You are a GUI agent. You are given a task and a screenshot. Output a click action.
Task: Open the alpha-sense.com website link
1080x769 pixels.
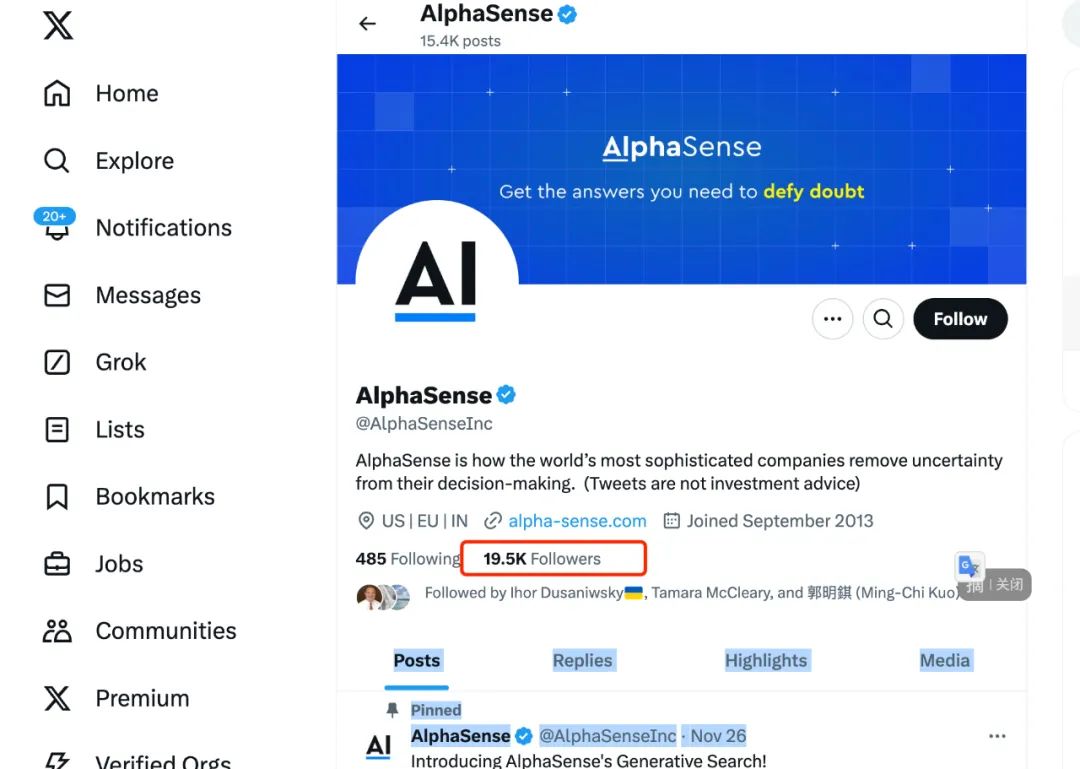577,521
